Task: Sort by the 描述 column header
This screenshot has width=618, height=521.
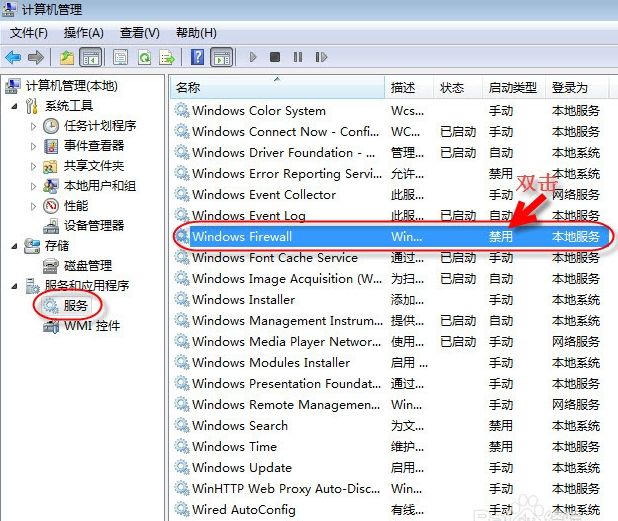Action: pos(409,87)
